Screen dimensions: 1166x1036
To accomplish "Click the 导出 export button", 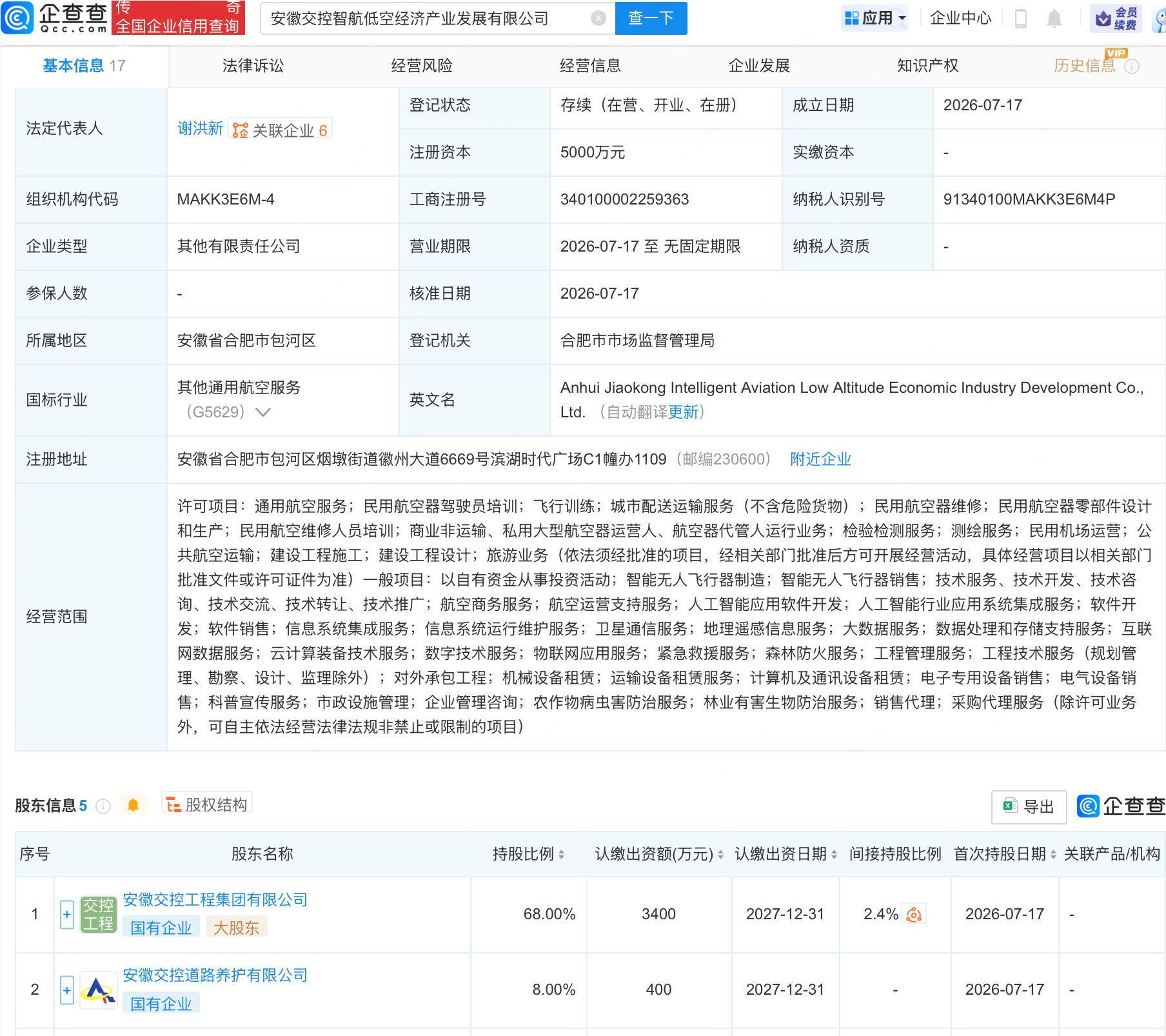I will pos(1029,806).
